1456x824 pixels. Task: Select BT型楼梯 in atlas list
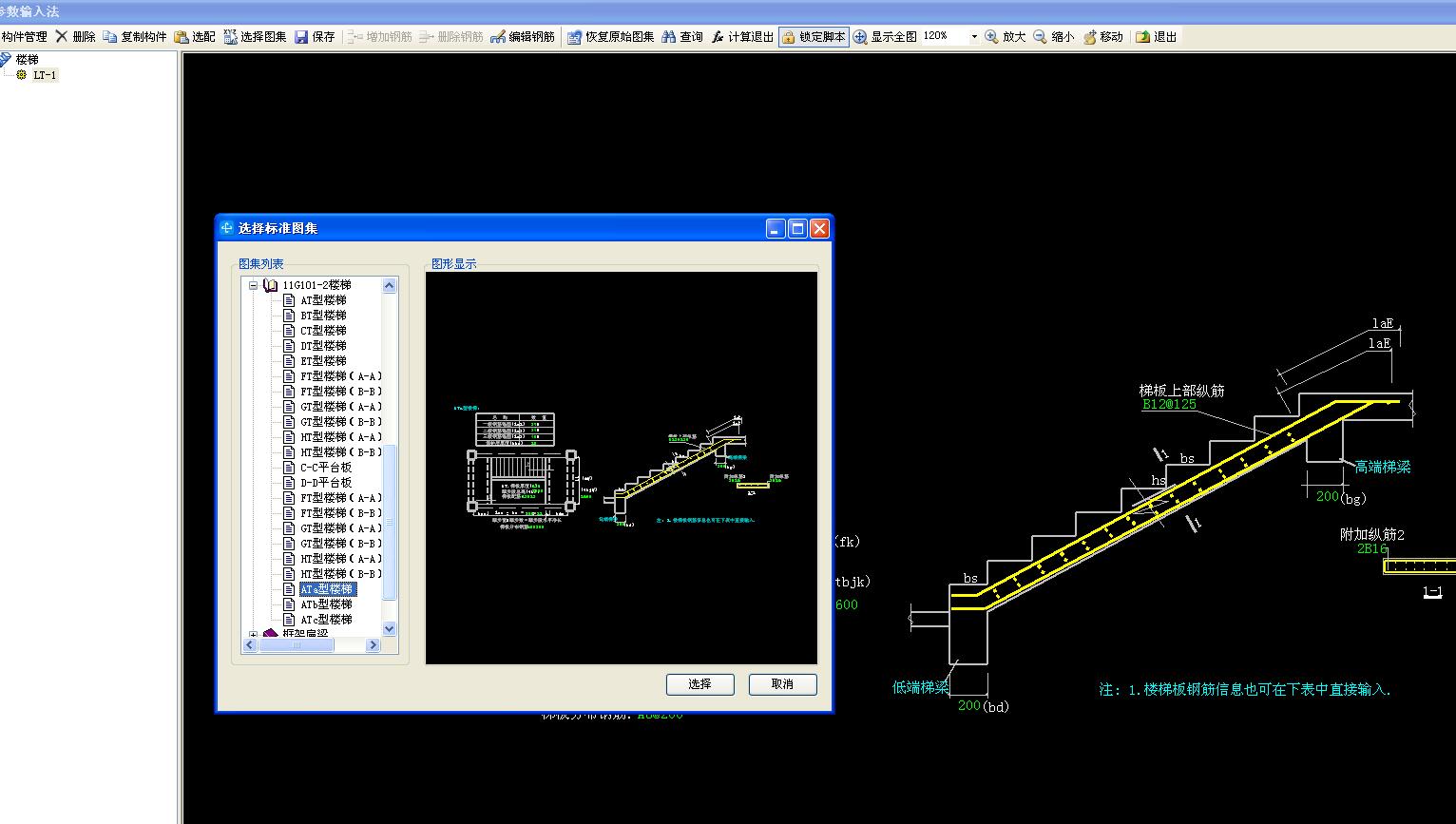pyautogui.click(x=323, y=316)
